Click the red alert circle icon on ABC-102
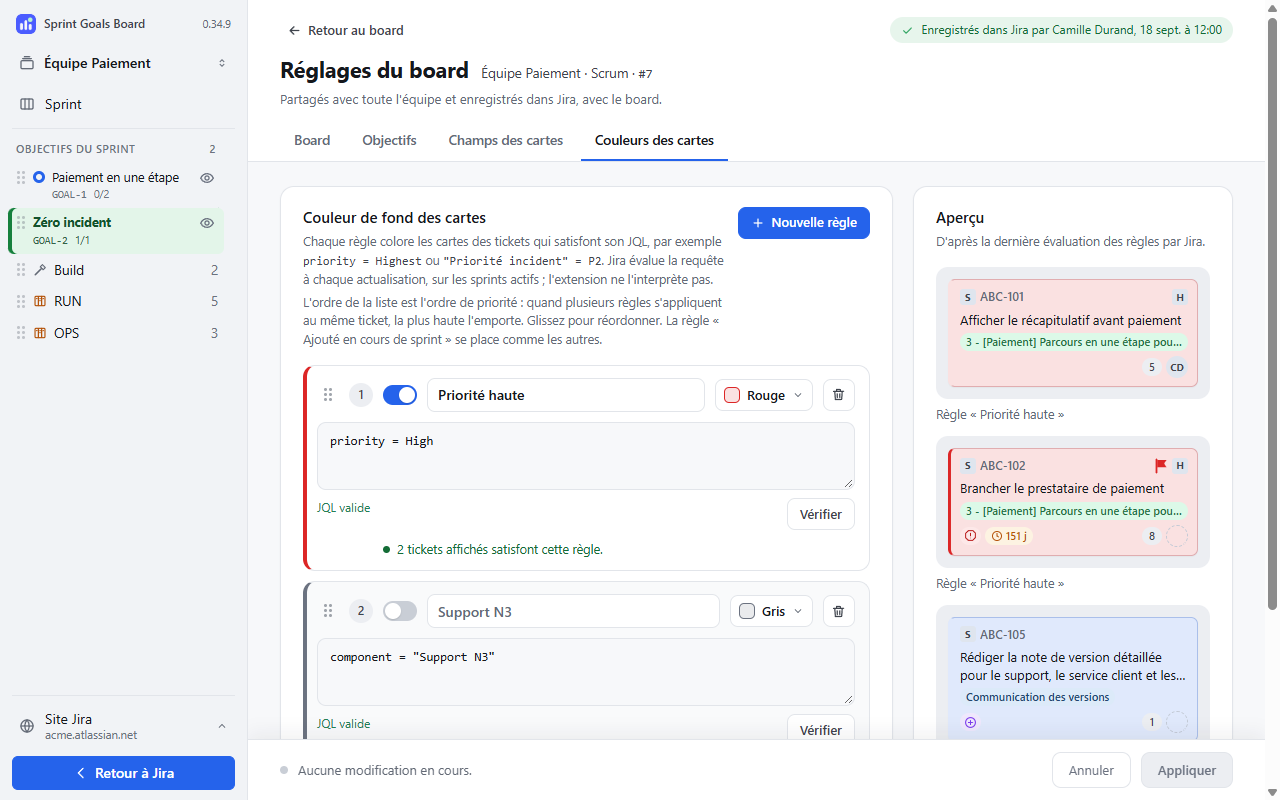 point(970,536)
